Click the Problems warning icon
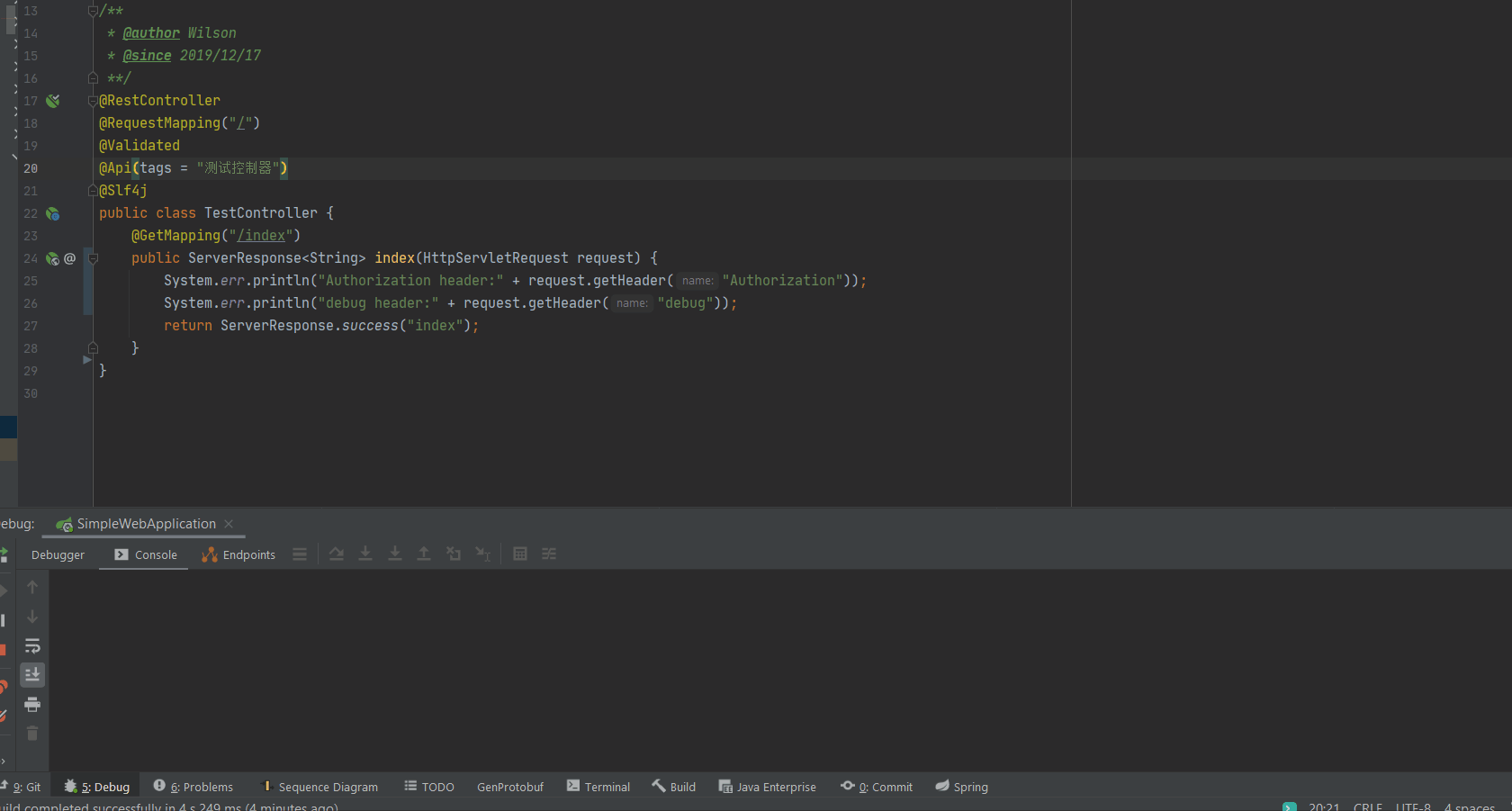Screen dimensions: 1512x811 tap(159, 786)
